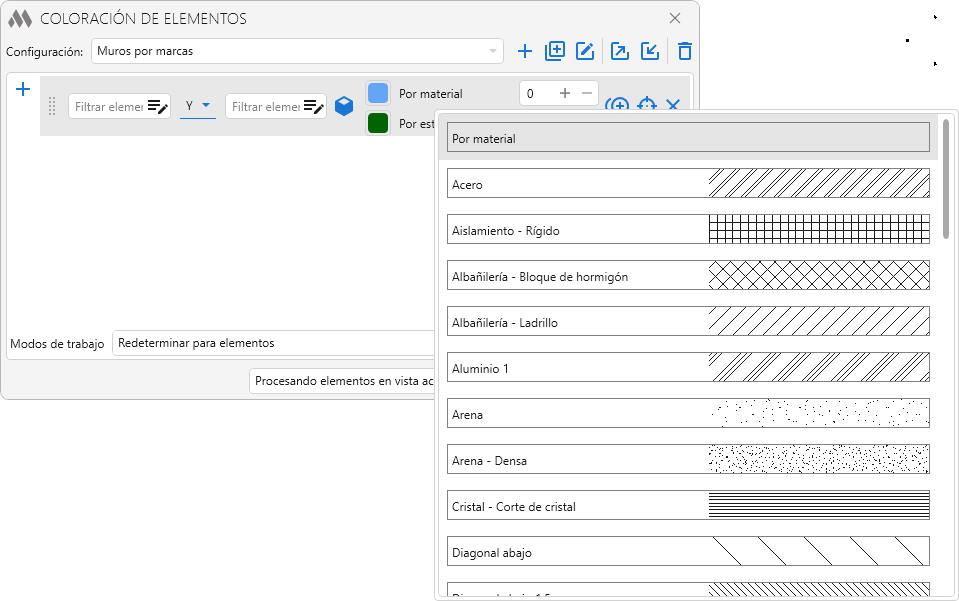Select the Acero hatch pattern

click(x=688, y=184)
